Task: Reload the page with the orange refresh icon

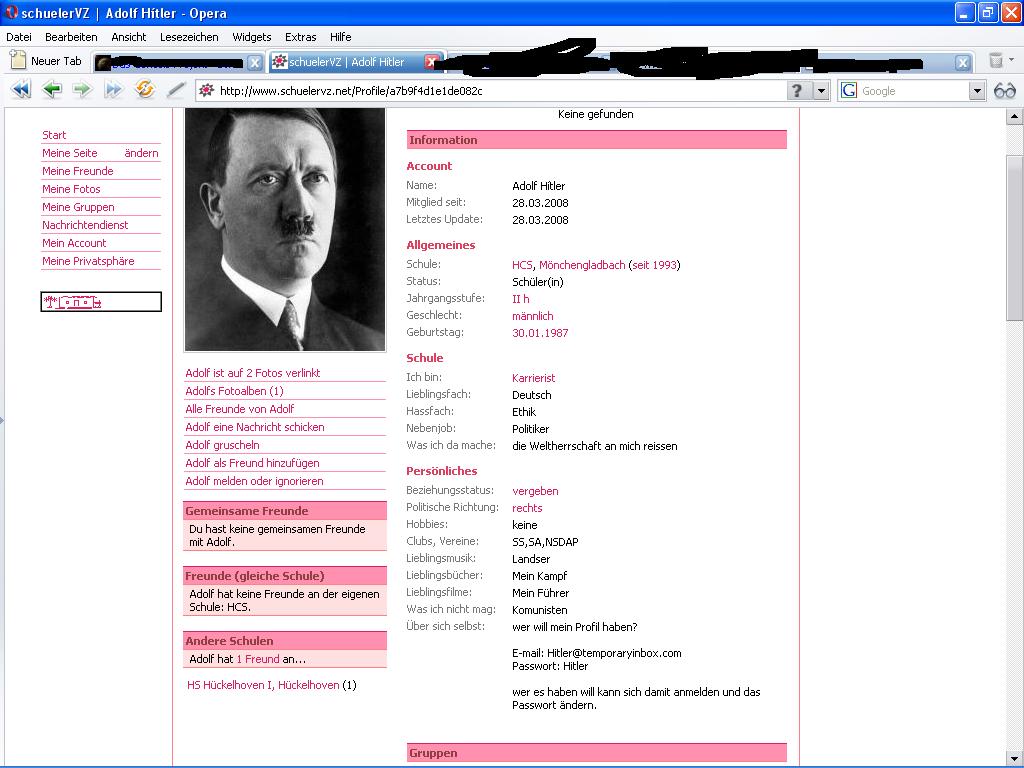Action: 146,90
